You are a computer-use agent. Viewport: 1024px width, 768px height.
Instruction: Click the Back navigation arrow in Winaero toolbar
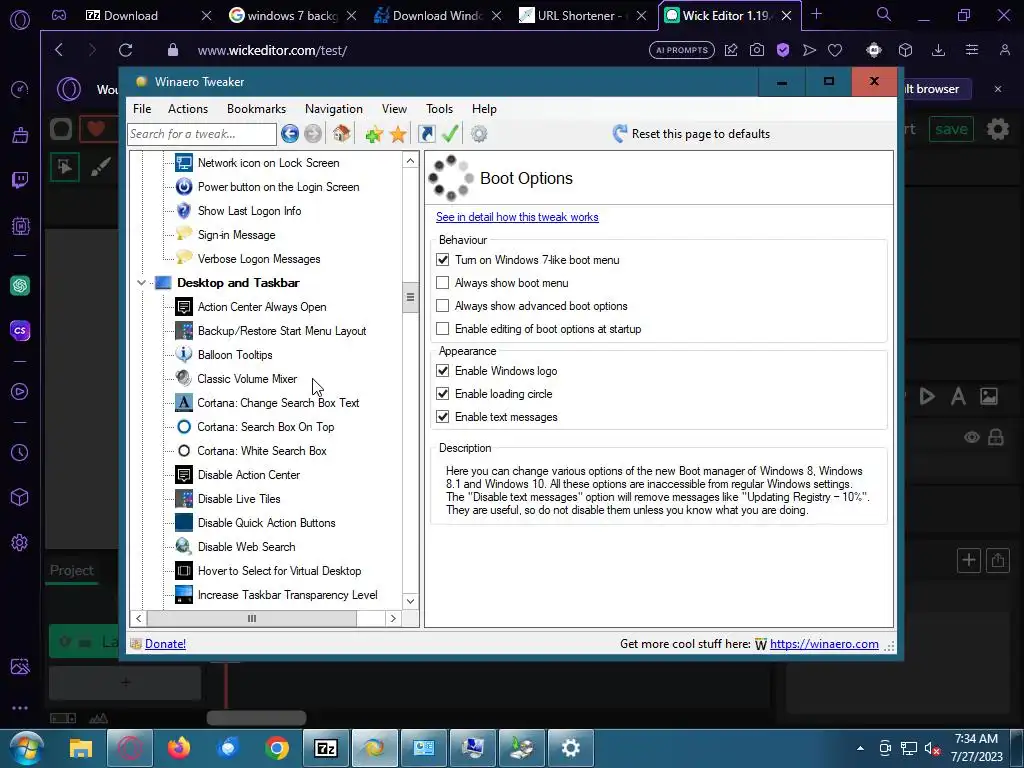[x=290, y=134]
